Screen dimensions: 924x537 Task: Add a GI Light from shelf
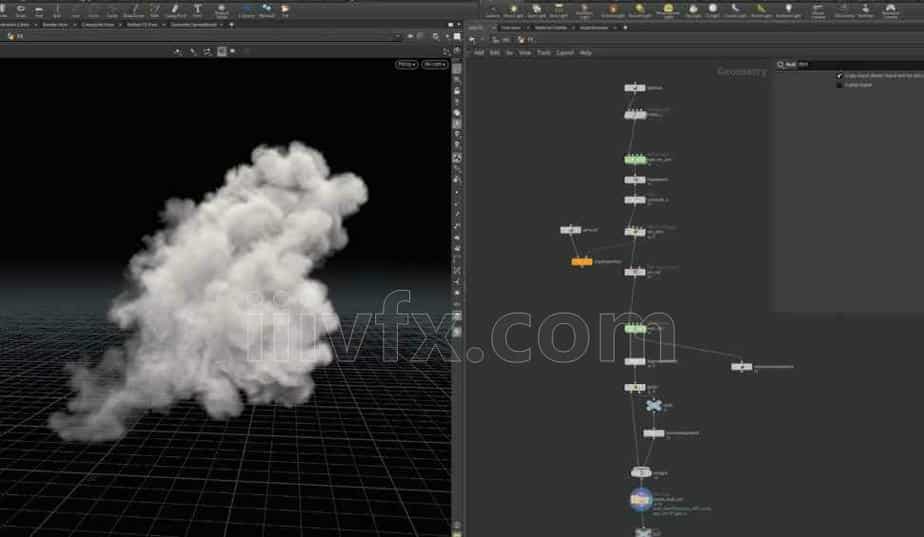[x=712, y=10]
